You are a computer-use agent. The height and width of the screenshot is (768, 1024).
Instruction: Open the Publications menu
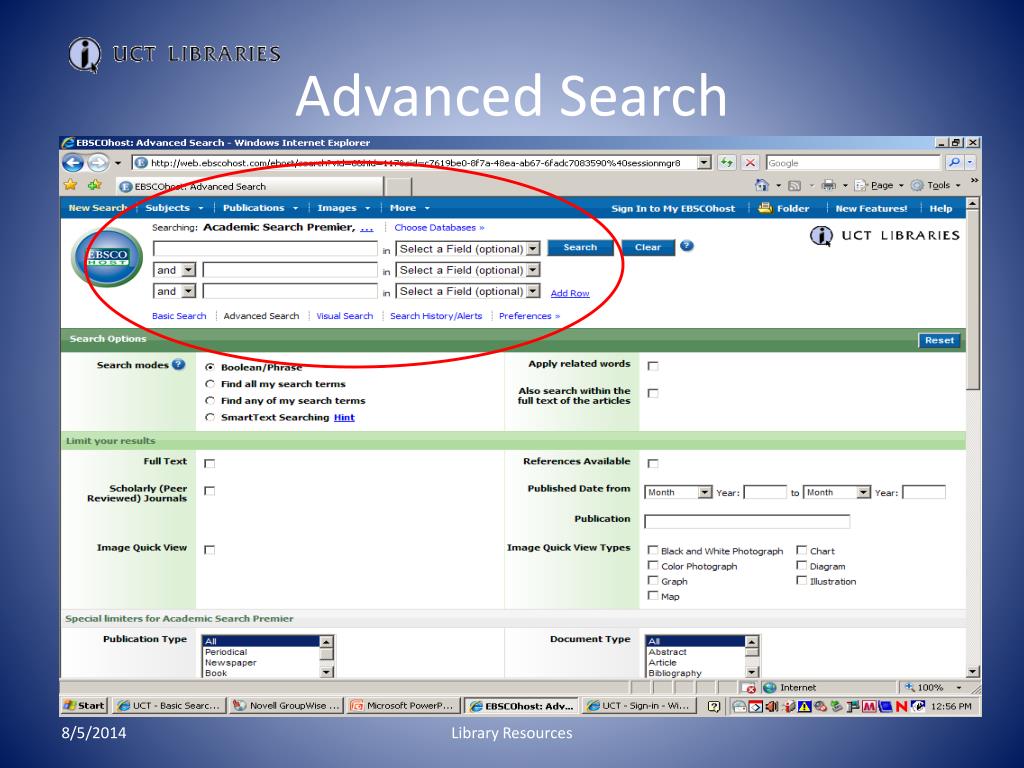click(x=260, y=208)
